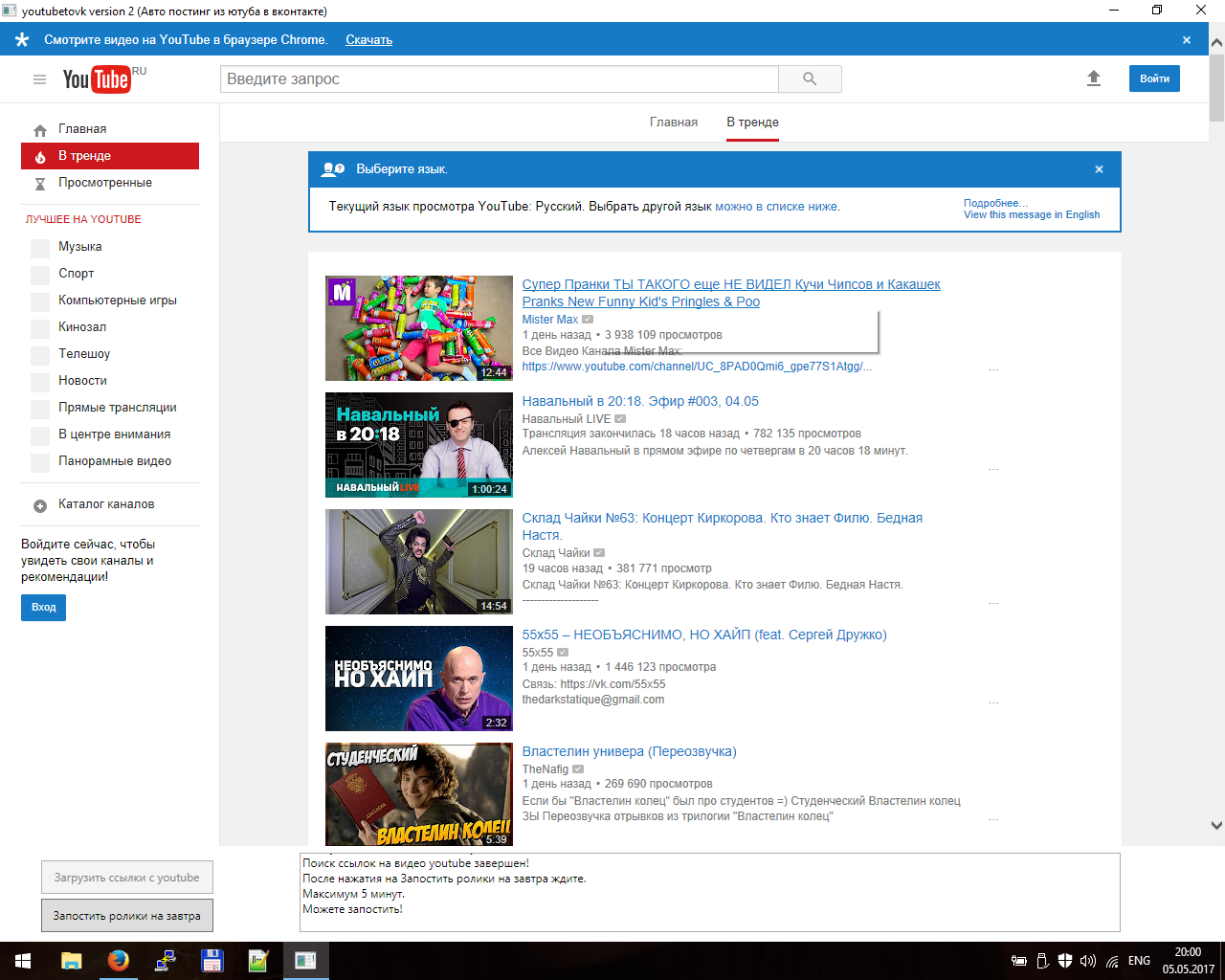Screen dimensions: 1225x980
Task: Click the Скачать link
Action: (368, 40)
